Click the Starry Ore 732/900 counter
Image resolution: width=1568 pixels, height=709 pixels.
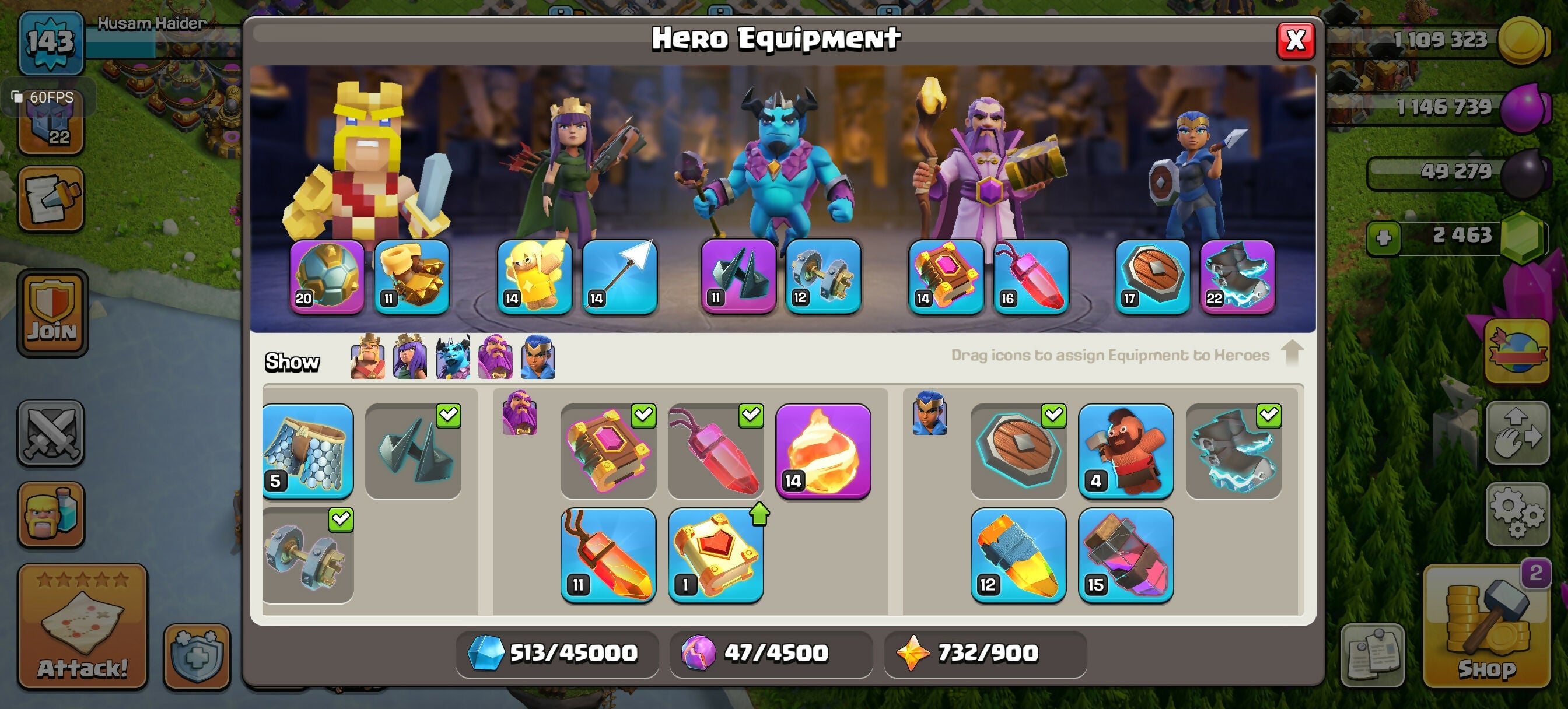(x=985, y=654)
